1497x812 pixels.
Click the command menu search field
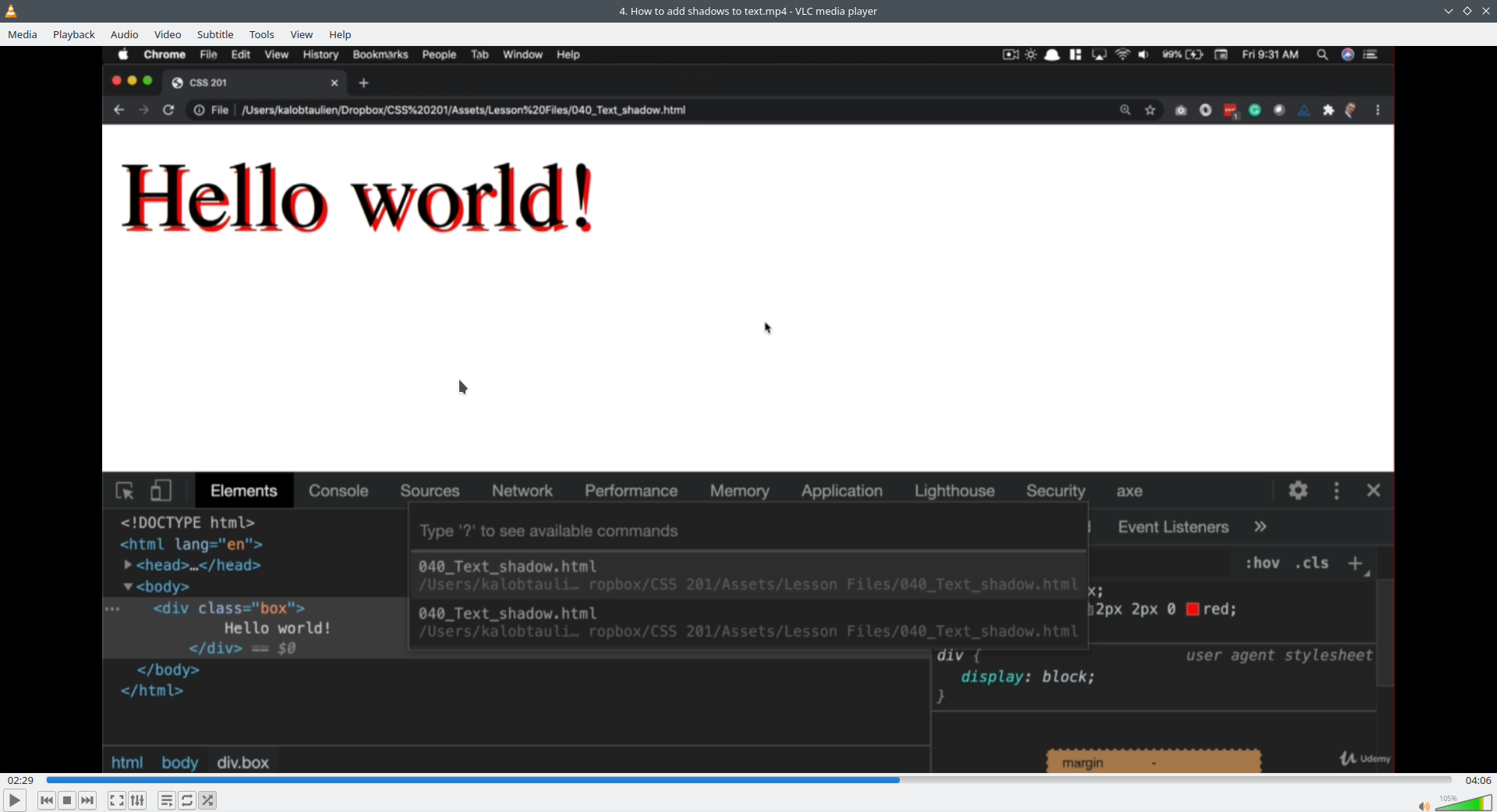(748, 531)
